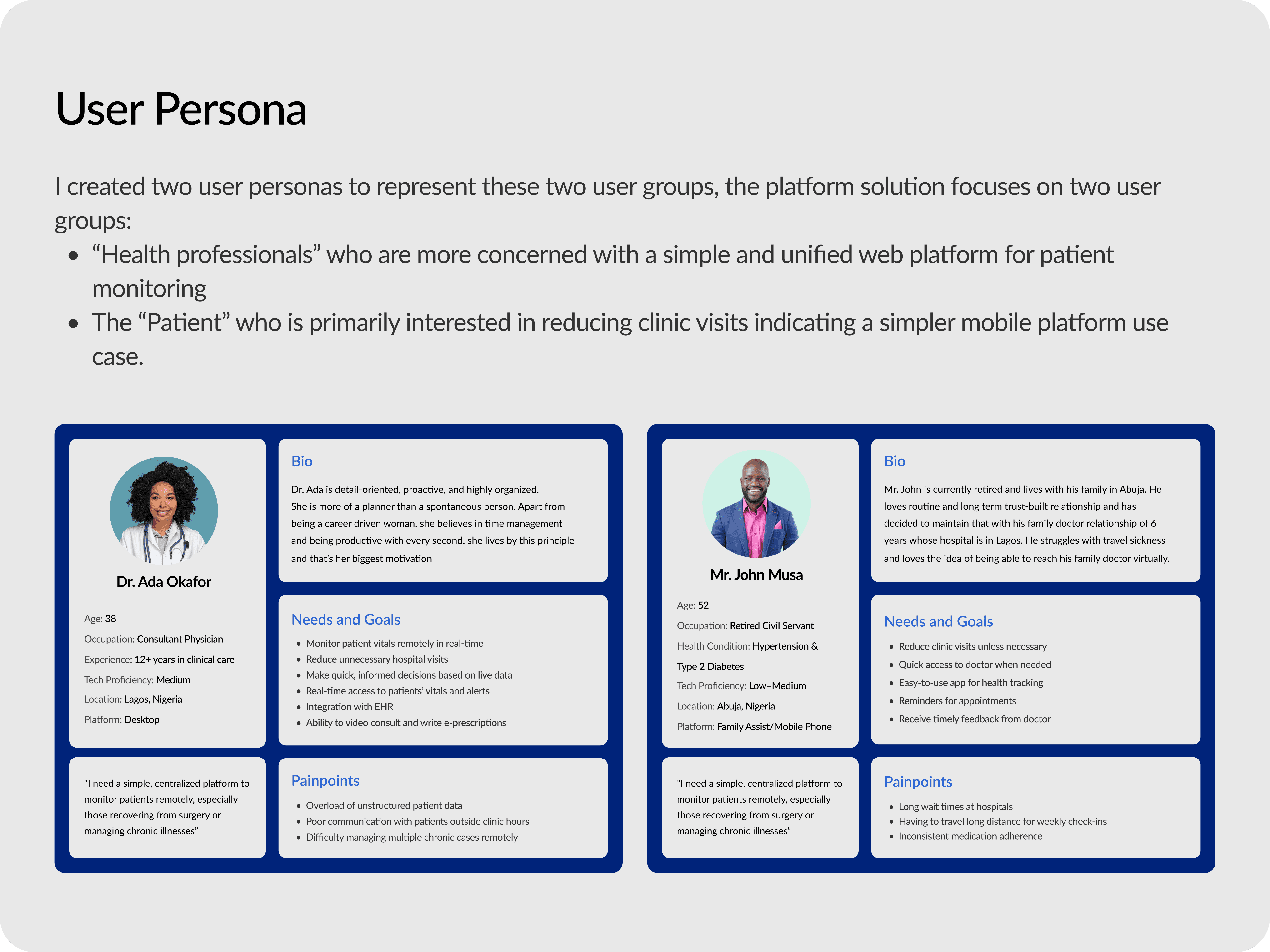1270x952 pixels.
Task: Click the Mr. John Musa name label
Action: (756, 575)
